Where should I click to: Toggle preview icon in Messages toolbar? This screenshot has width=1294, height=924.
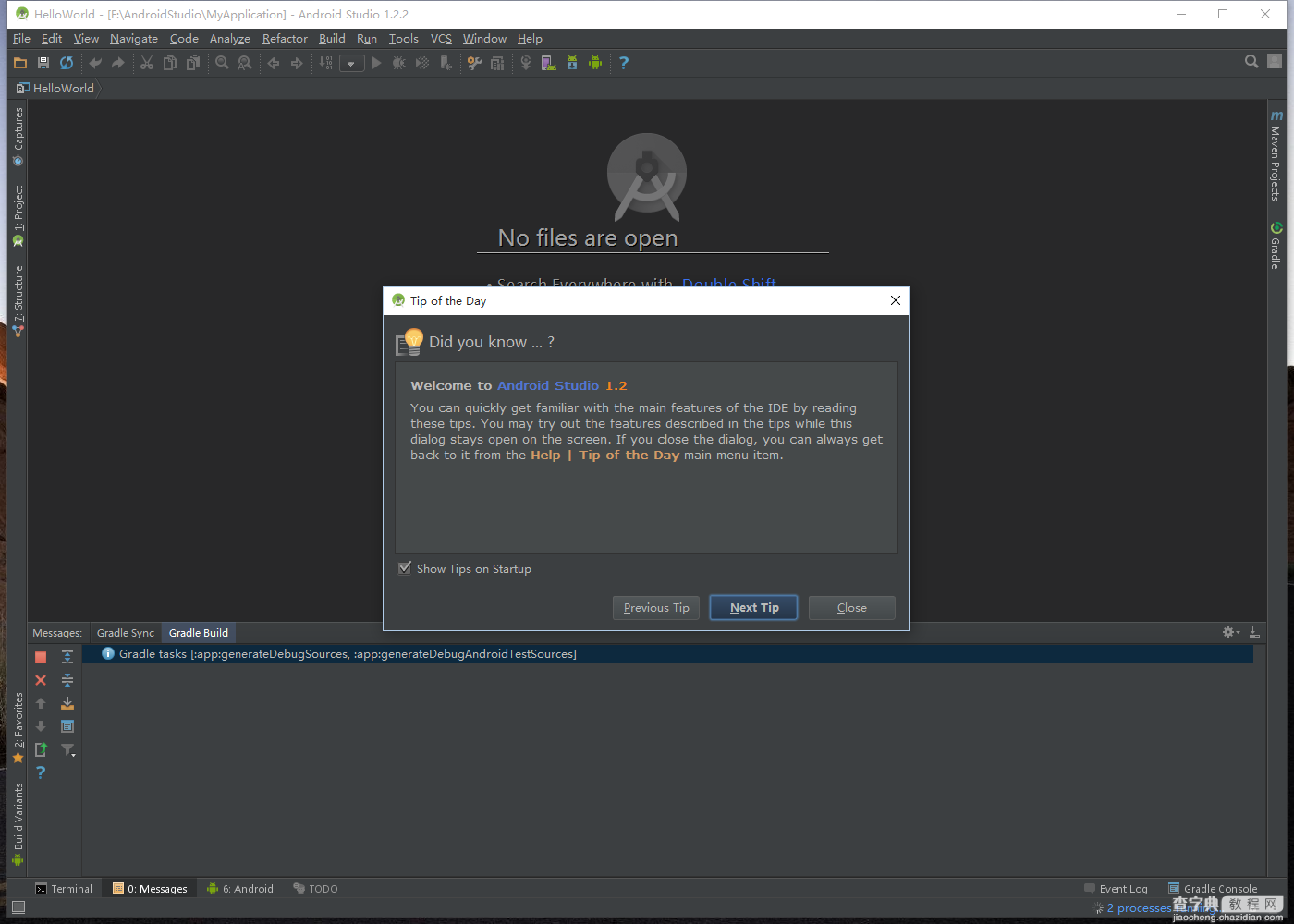click(x=67, y=726)
